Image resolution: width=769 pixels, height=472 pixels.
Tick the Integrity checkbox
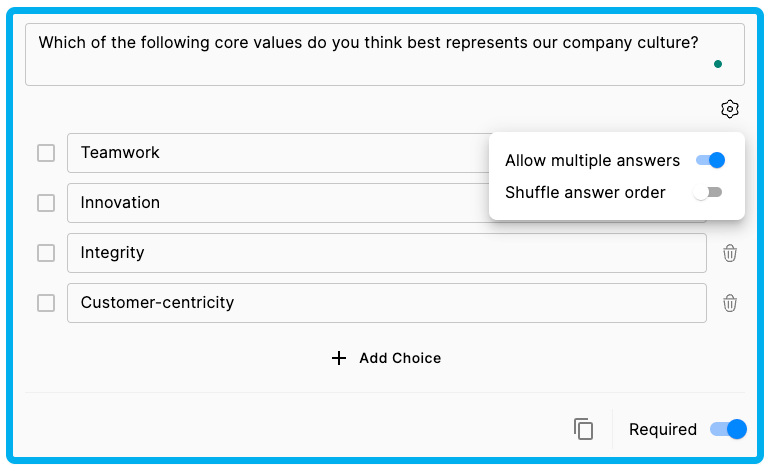46,253
